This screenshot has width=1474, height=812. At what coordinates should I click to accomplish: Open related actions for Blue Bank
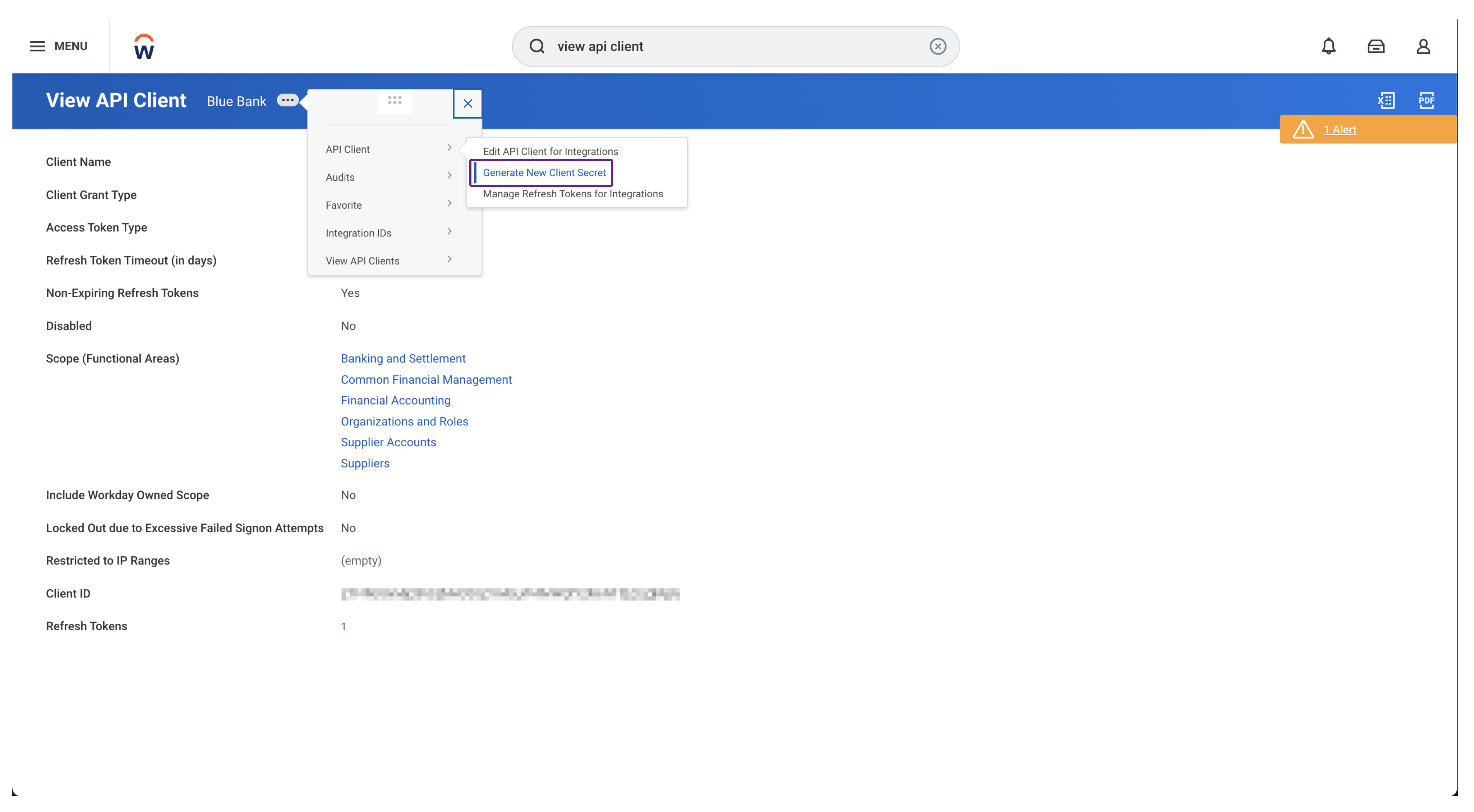(289, 100)
